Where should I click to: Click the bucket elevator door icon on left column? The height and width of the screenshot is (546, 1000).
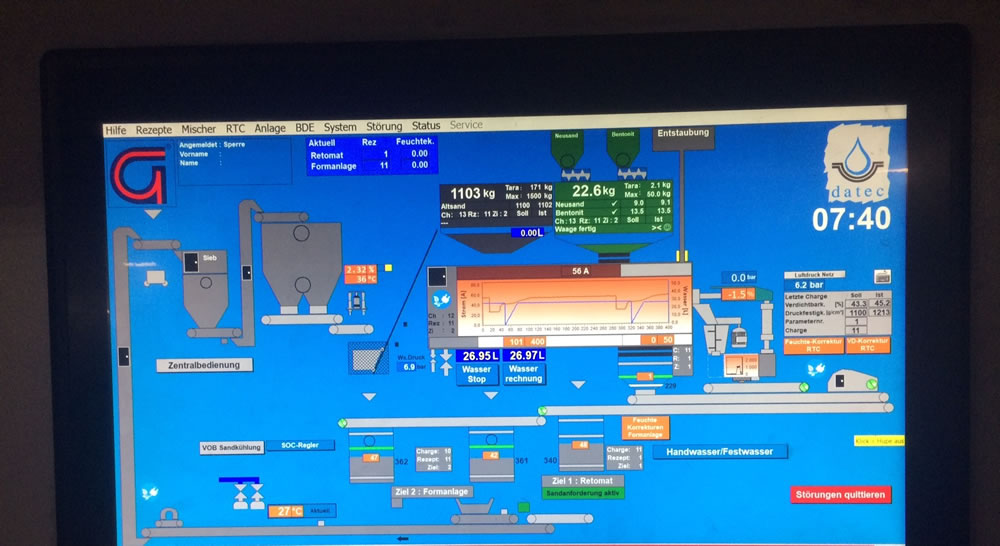click(124, 356)
